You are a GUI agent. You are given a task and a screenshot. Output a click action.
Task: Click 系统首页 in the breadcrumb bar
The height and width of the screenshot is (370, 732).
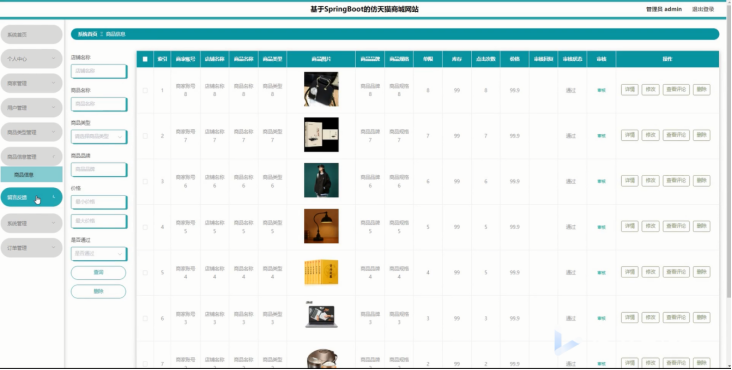[x=88, y=34]
